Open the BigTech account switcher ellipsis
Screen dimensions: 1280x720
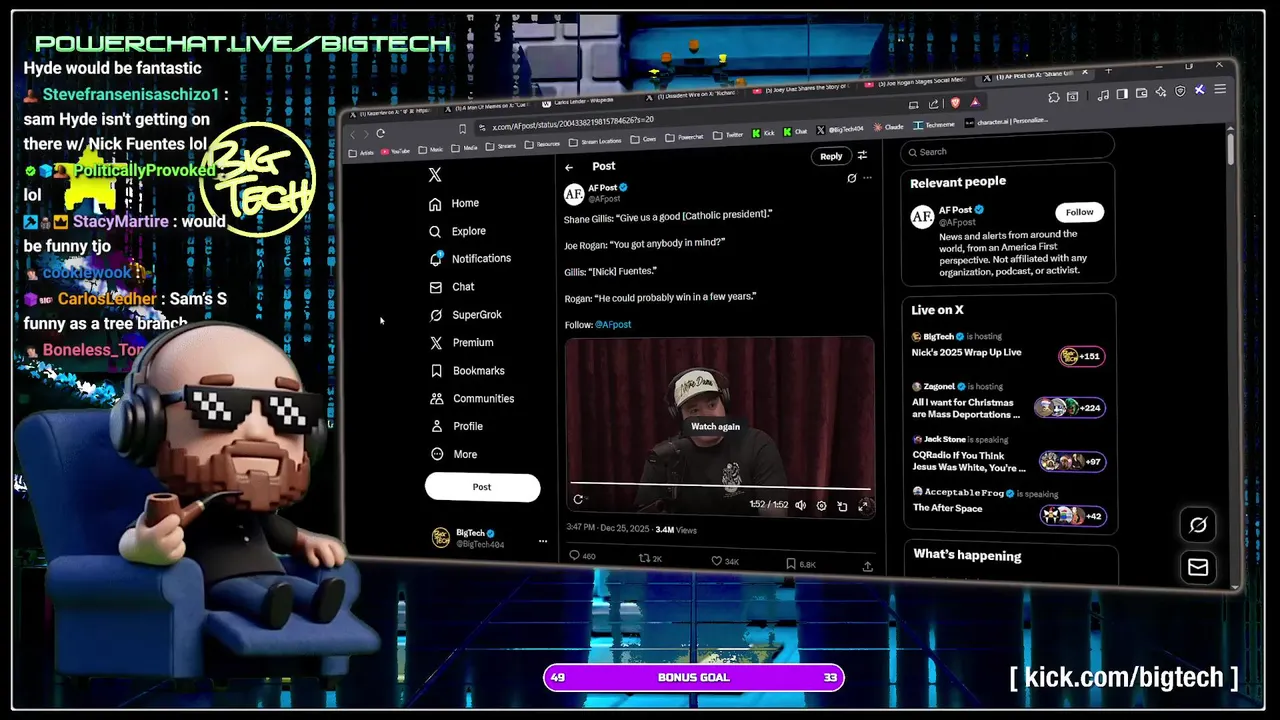(x=543, y=541)
